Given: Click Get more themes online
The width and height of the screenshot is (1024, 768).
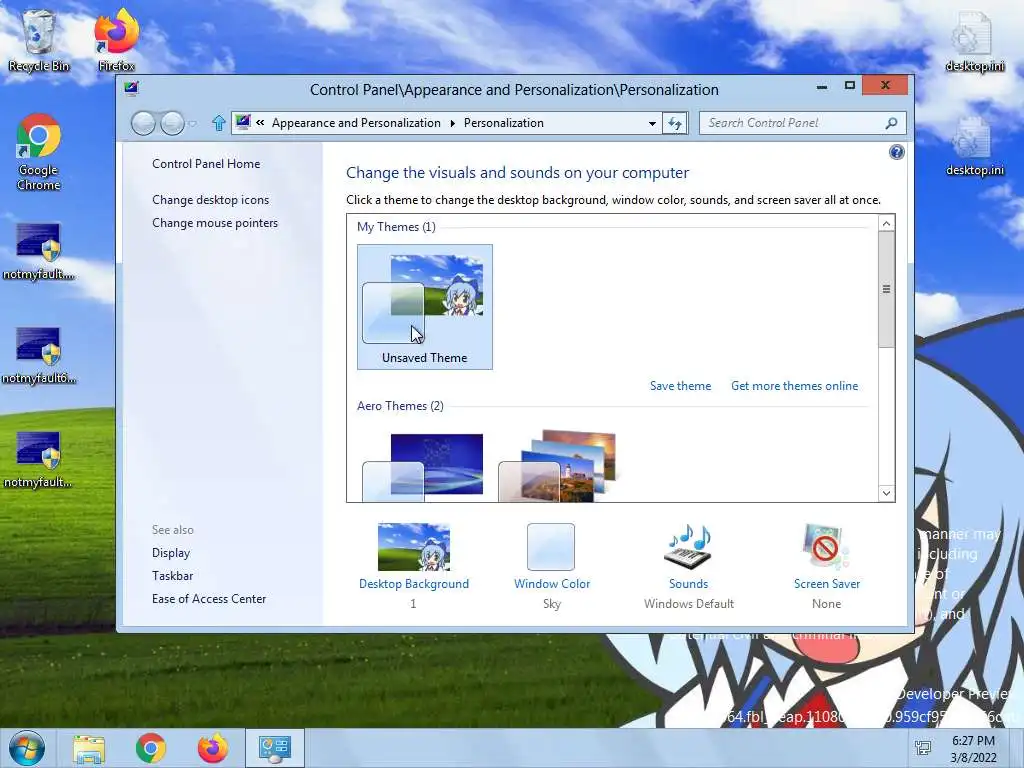Looking at the screenshot, I should click(x=795, y=386).
